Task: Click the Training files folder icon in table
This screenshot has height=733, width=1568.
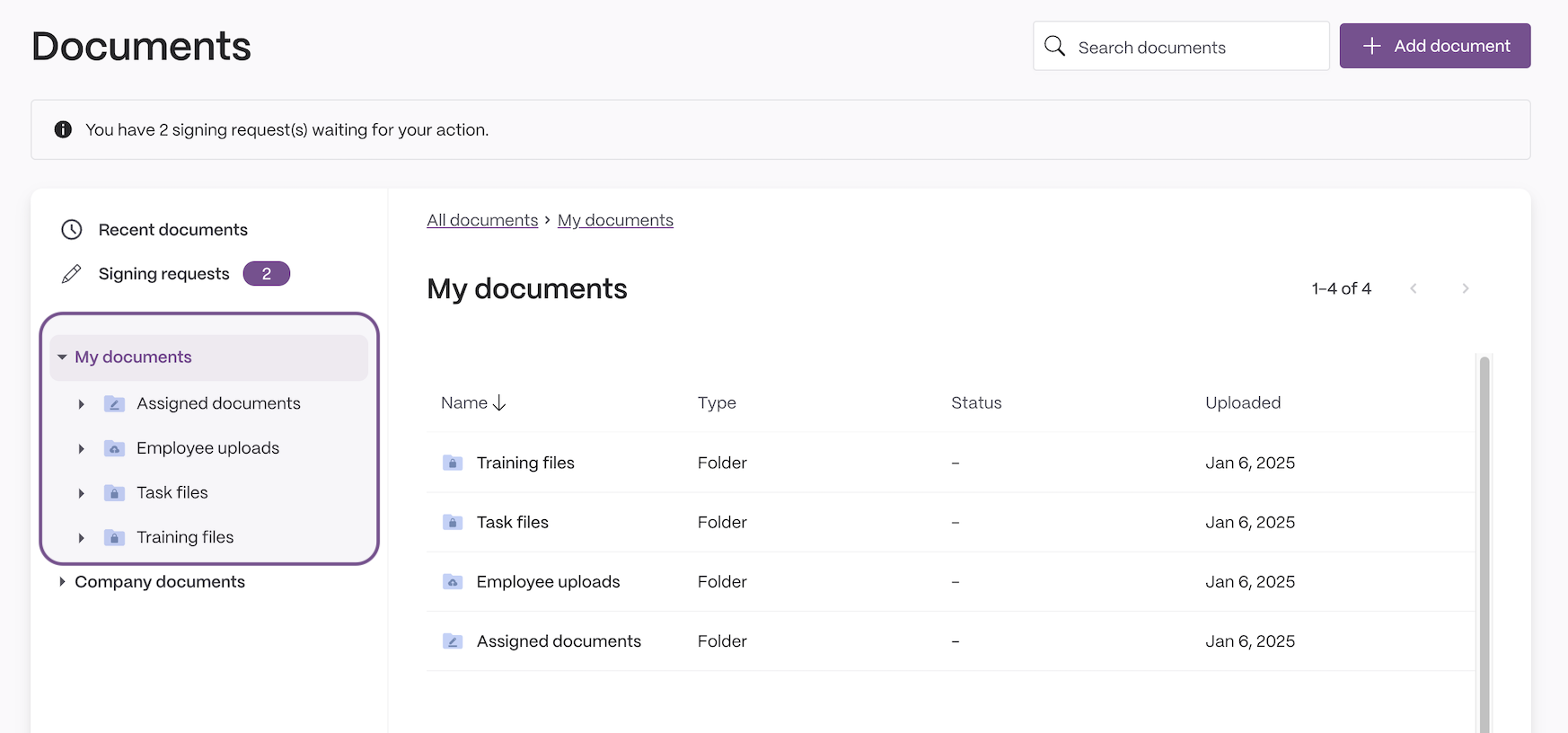Action: [x=453, y=463]
